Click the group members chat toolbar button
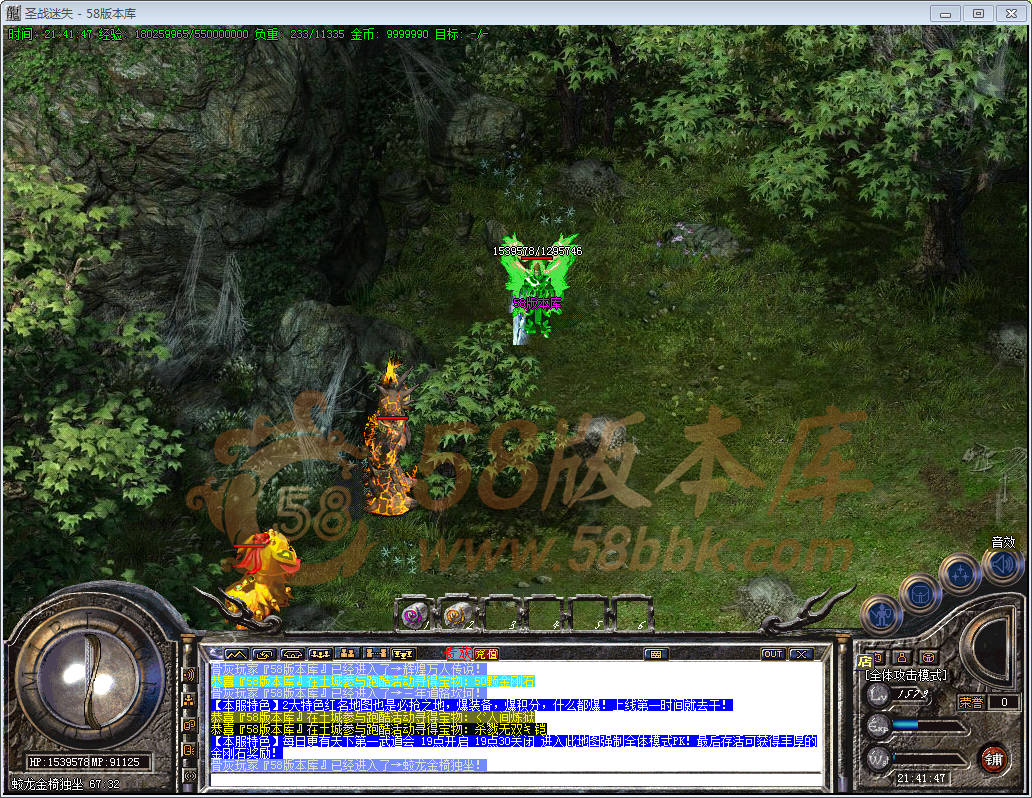Viewport: 1032px width, 798px height. pos(320,654)
